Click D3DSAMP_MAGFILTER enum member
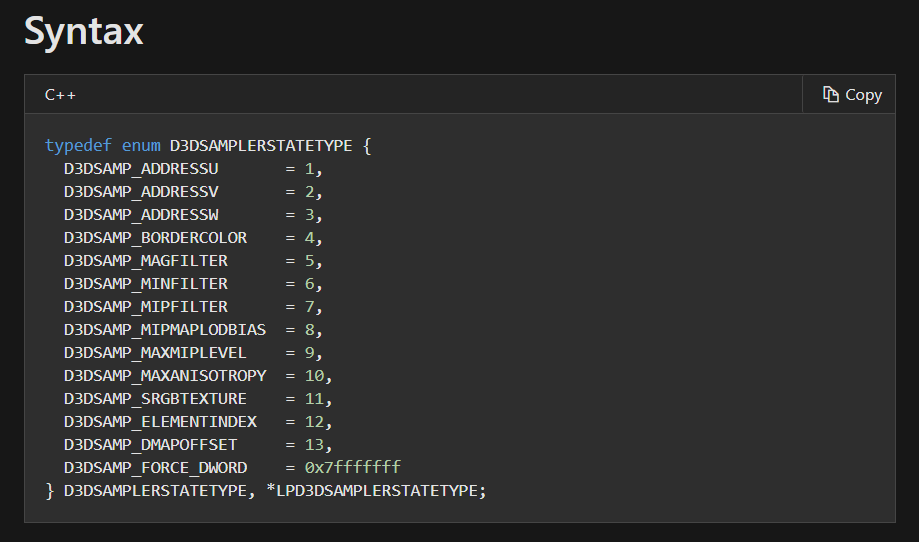The width and height of the screenshot is (919, 542). (x=146, y=261)
